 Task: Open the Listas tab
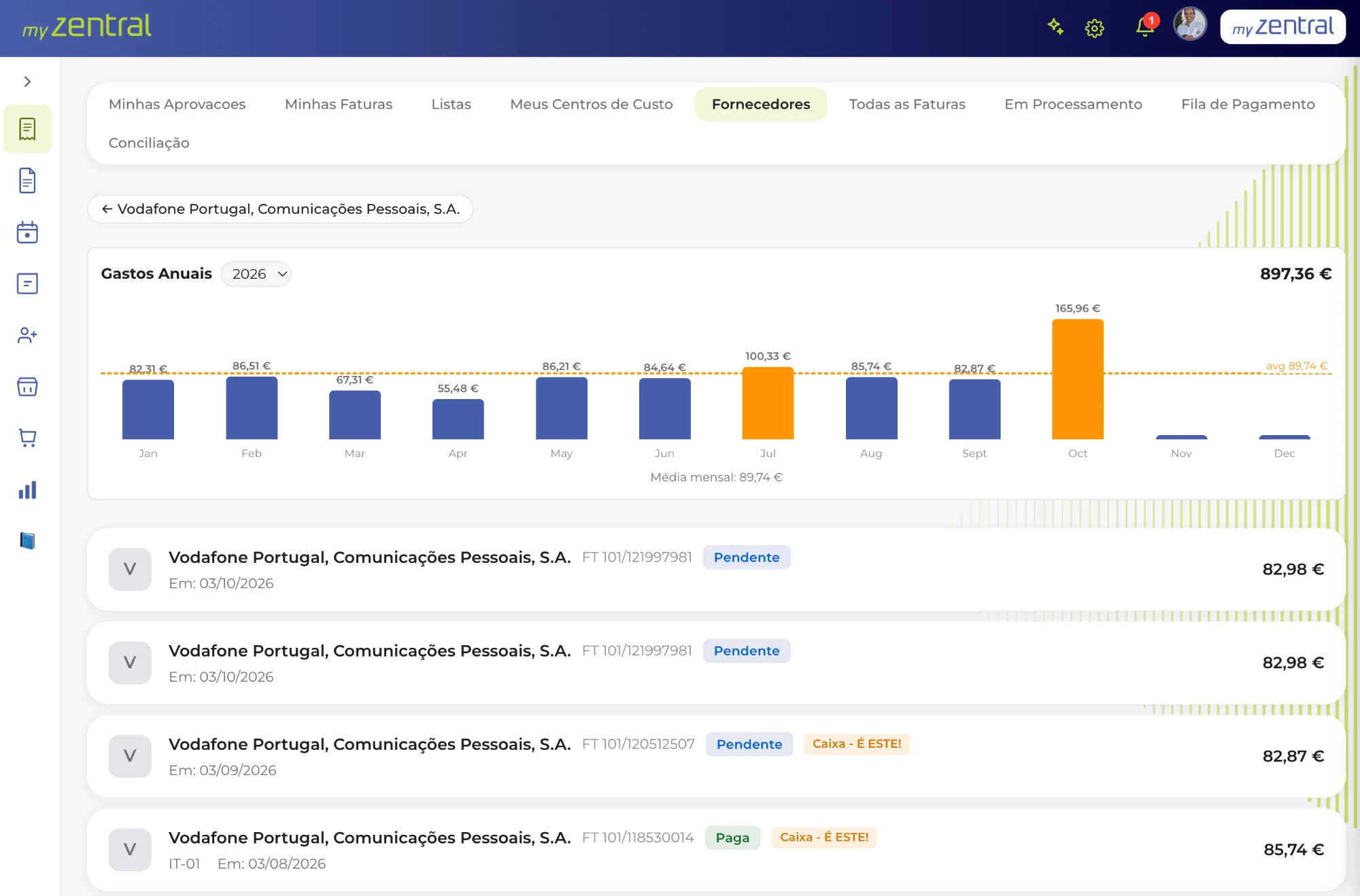(451, 104)
